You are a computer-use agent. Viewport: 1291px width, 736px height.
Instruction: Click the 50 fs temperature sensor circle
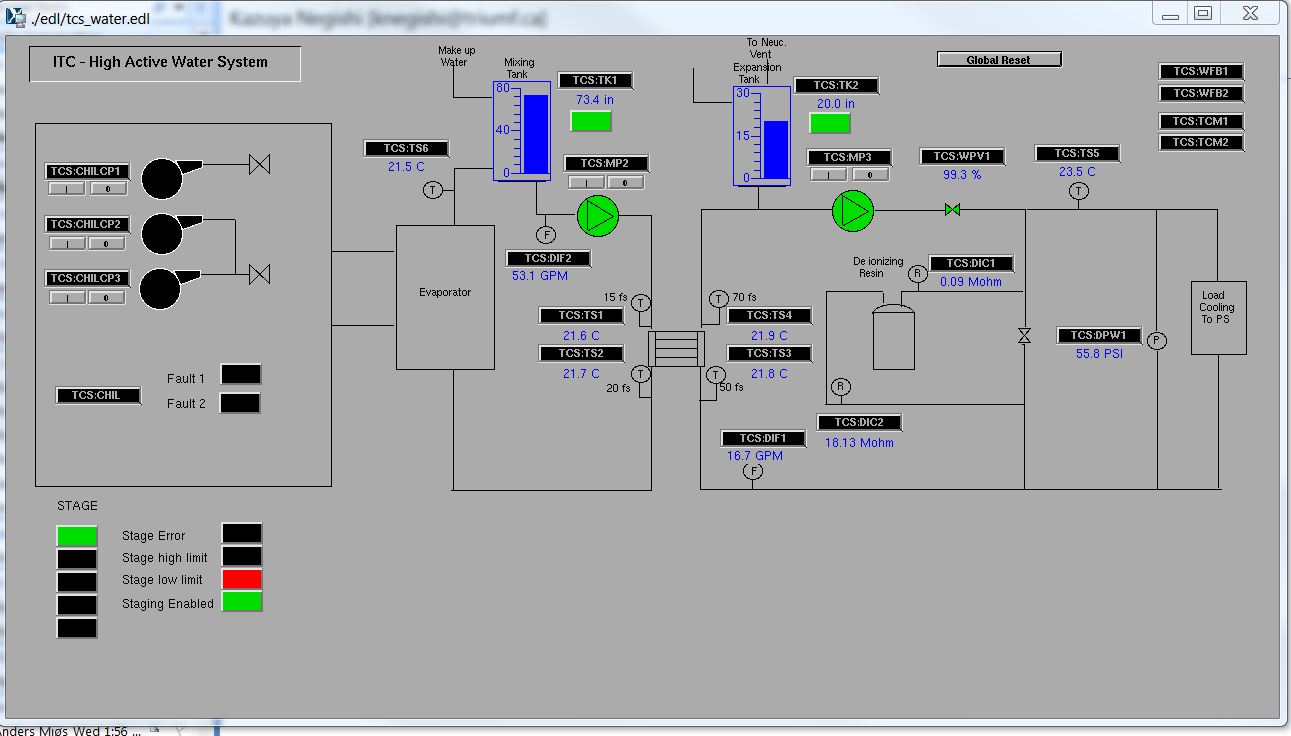[716, 376]
